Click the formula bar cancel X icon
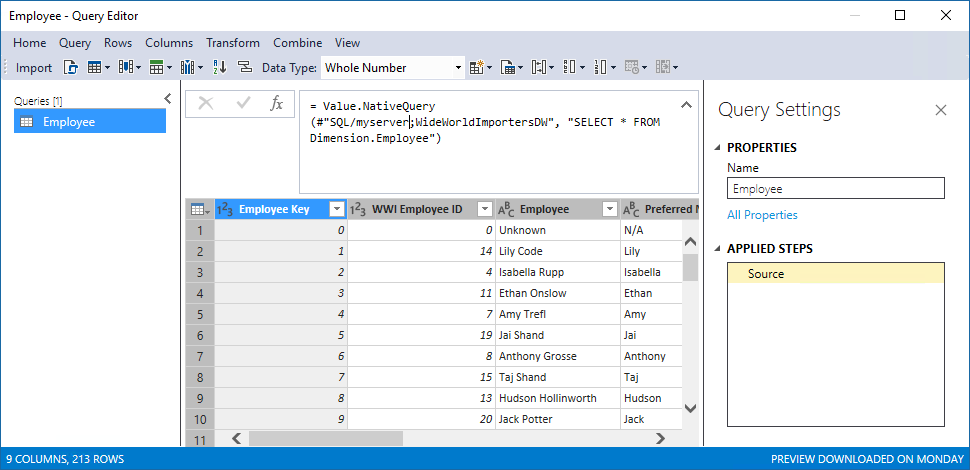 205,105
